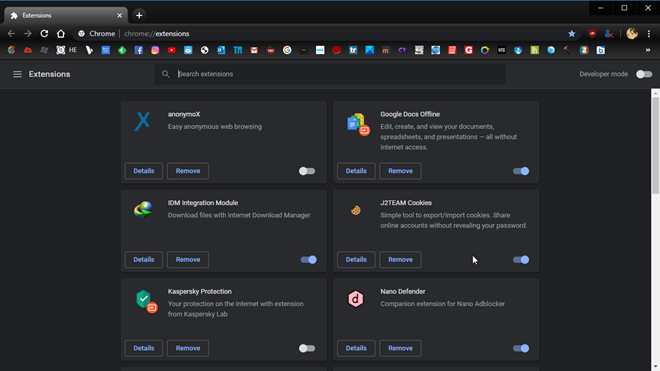This screenshot has width=660, height=371.
Task: Open Details for IDM Integration Module
Action: tap(144, 259)
